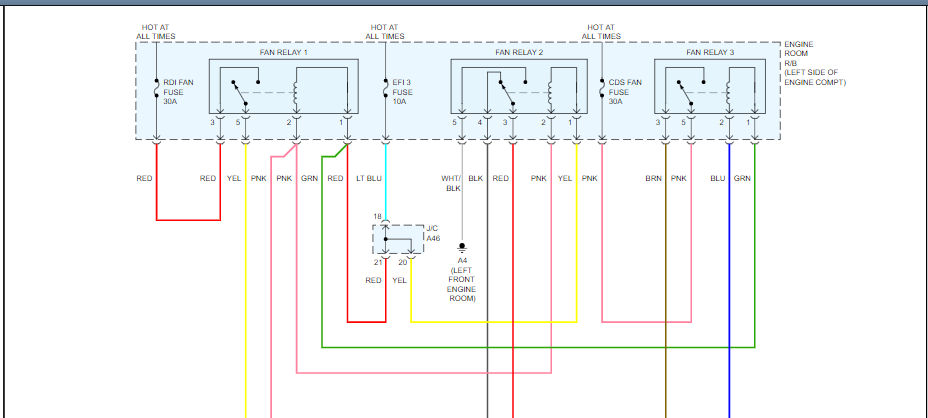Click the A4 ground symbol

tap(462, 248)
